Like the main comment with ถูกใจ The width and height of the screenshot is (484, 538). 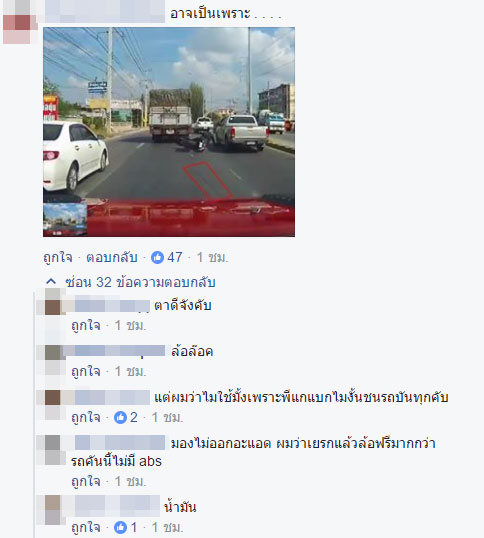[x=58, y=257]
